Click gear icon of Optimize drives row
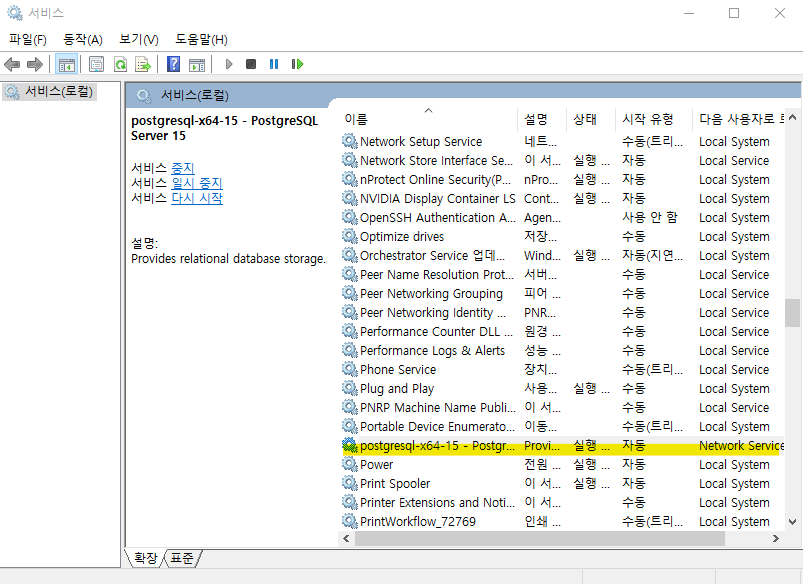Screen dimensions: 803x584 coord(349,236)
